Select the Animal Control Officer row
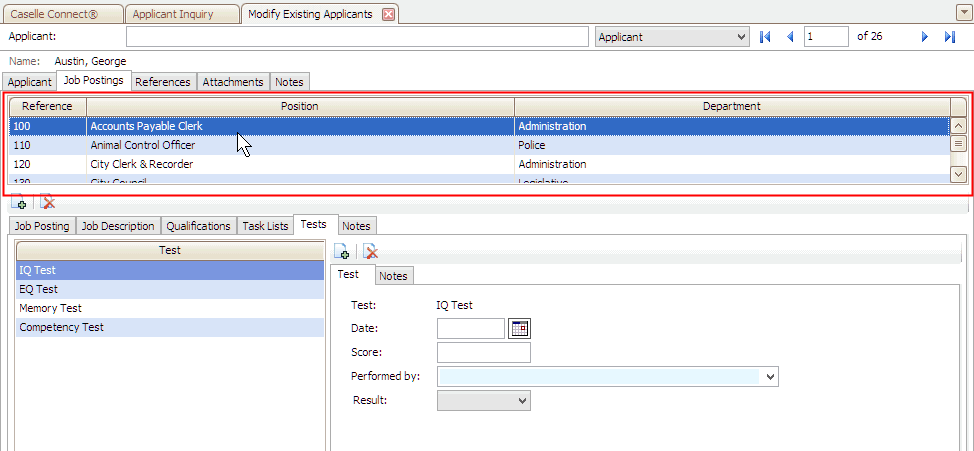Image resolution: width=974 pixels, height=451 pixels. coord(142,145)
